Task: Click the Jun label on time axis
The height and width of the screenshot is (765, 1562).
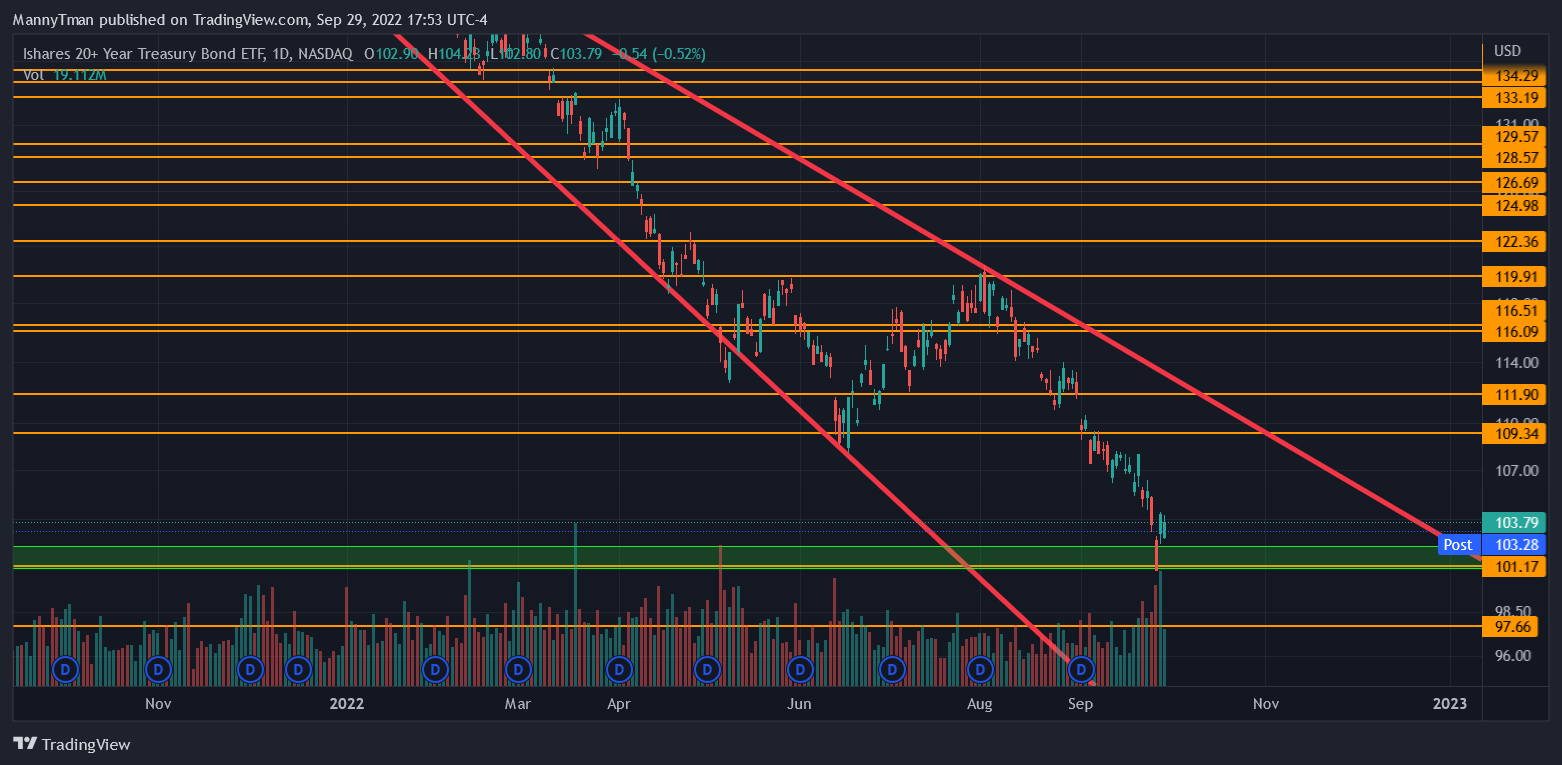Action: [798, 704]
